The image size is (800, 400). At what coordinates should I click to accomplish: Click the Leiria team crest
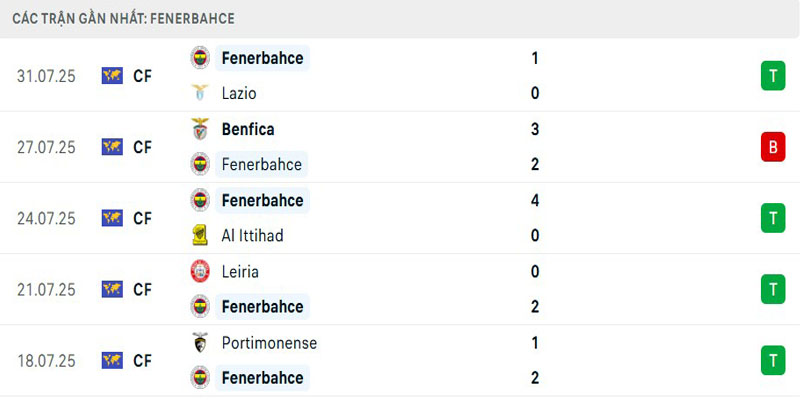tap(200, 271)
